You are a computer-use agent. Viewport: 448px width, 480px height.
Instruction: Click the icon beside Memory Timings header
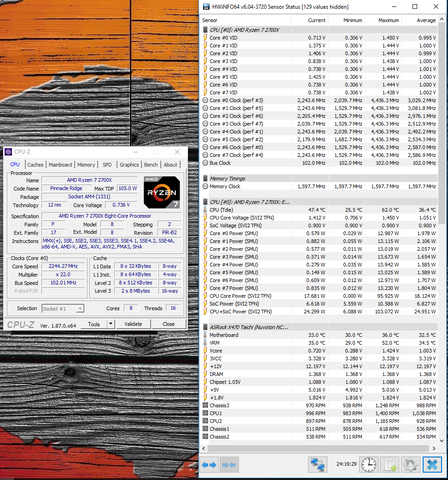click(205, 178)
